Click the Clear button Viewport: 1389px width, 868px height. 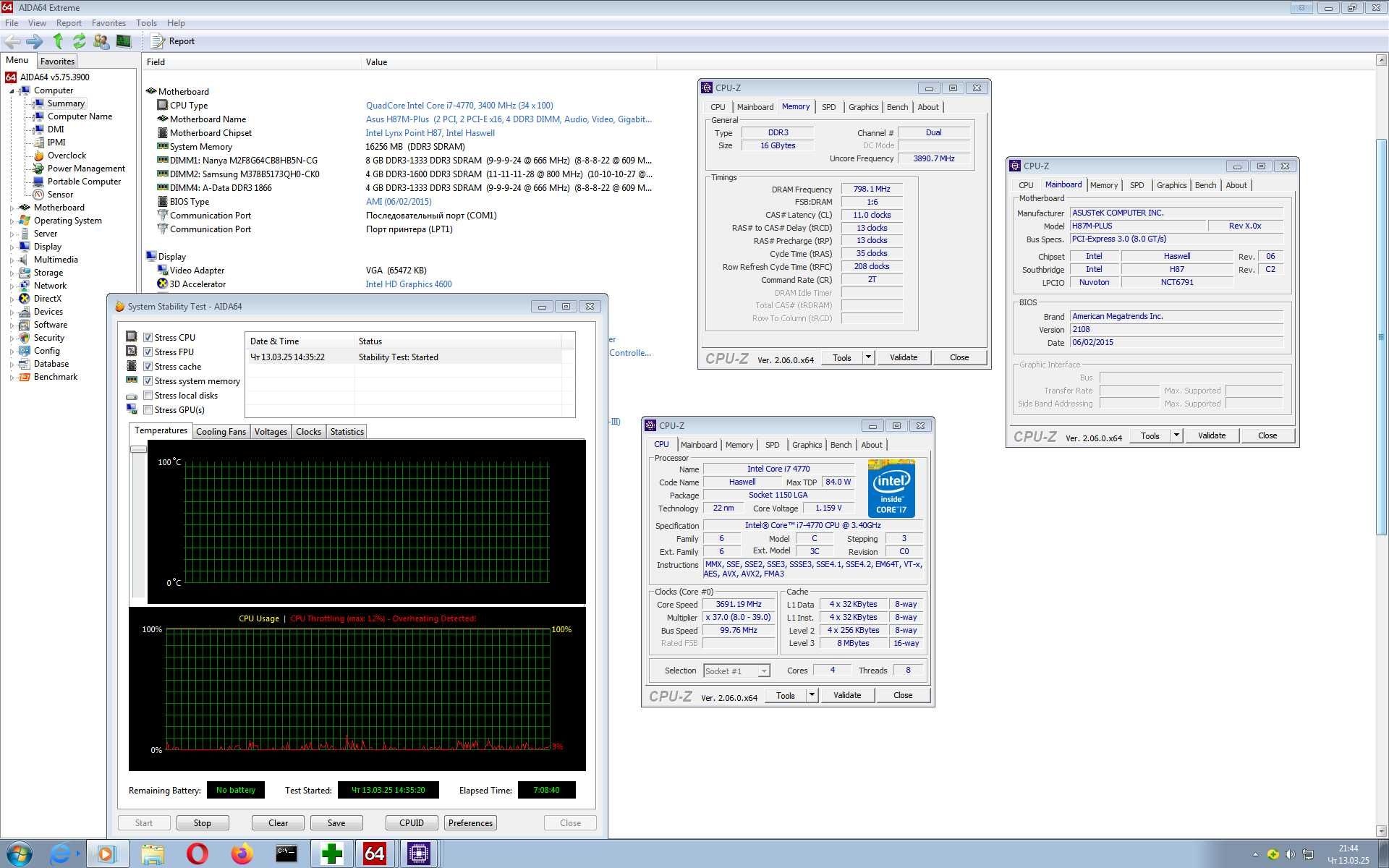pos(278,823)
